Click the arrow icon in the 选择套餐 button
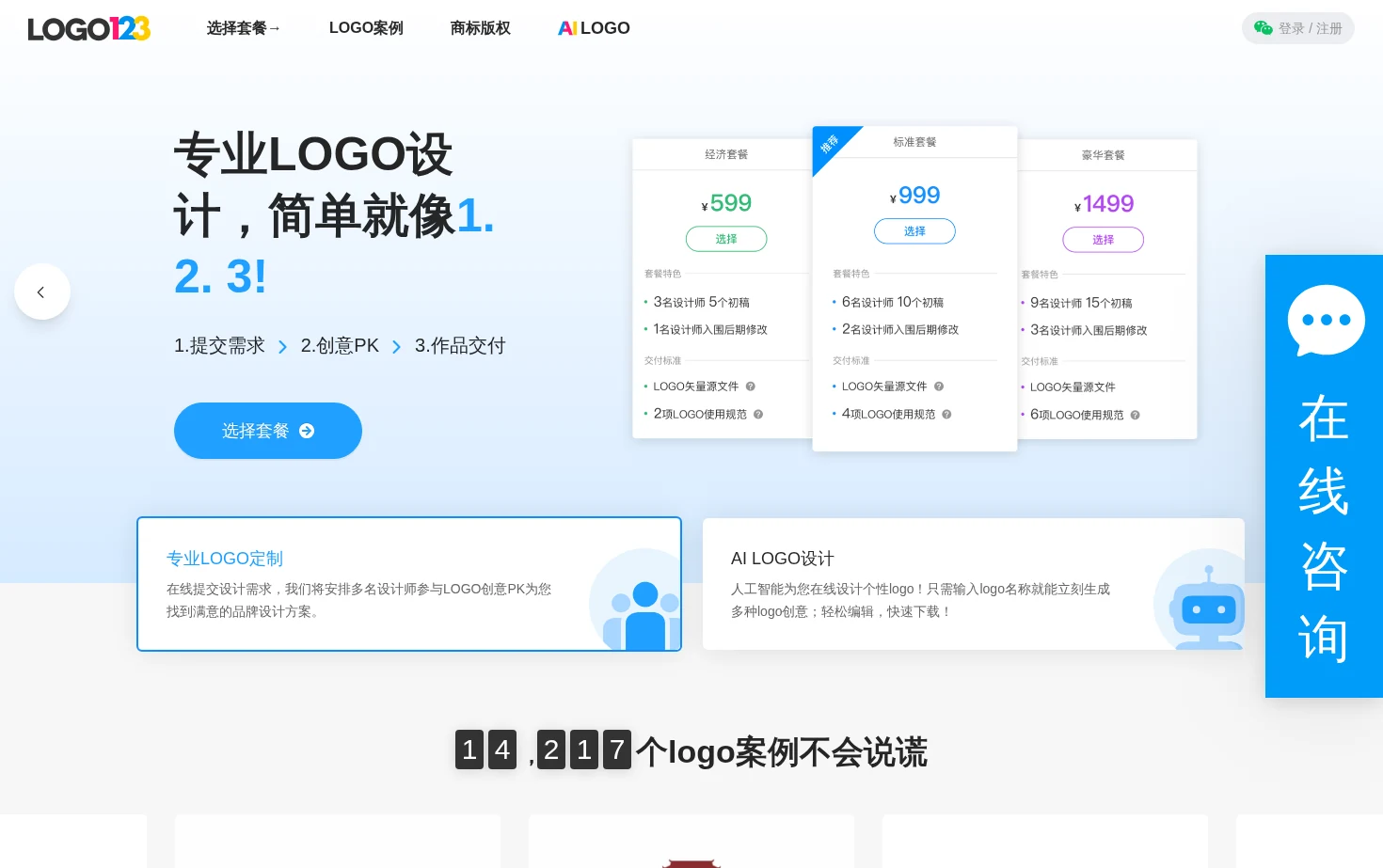The image size is (1383, 868). [x=307, y=431]
